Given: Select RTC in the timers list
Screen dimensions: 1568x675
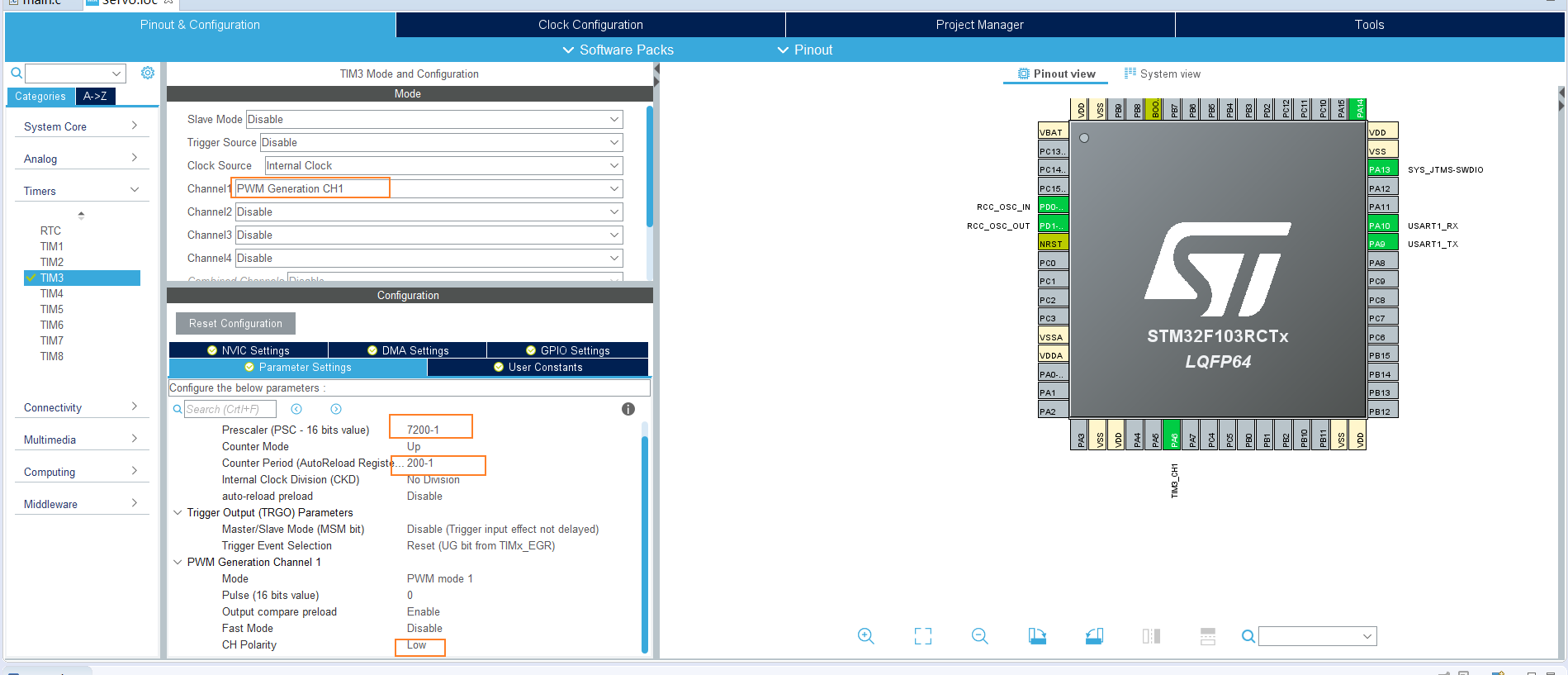Looking at the screenshot, I should click(50, 231).
